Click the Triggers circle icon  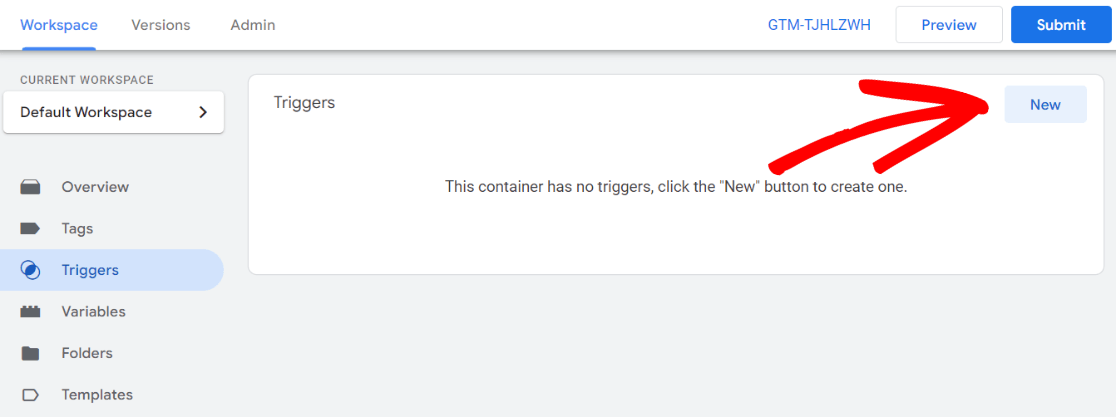pyautogui.click(x=31, y=270)
